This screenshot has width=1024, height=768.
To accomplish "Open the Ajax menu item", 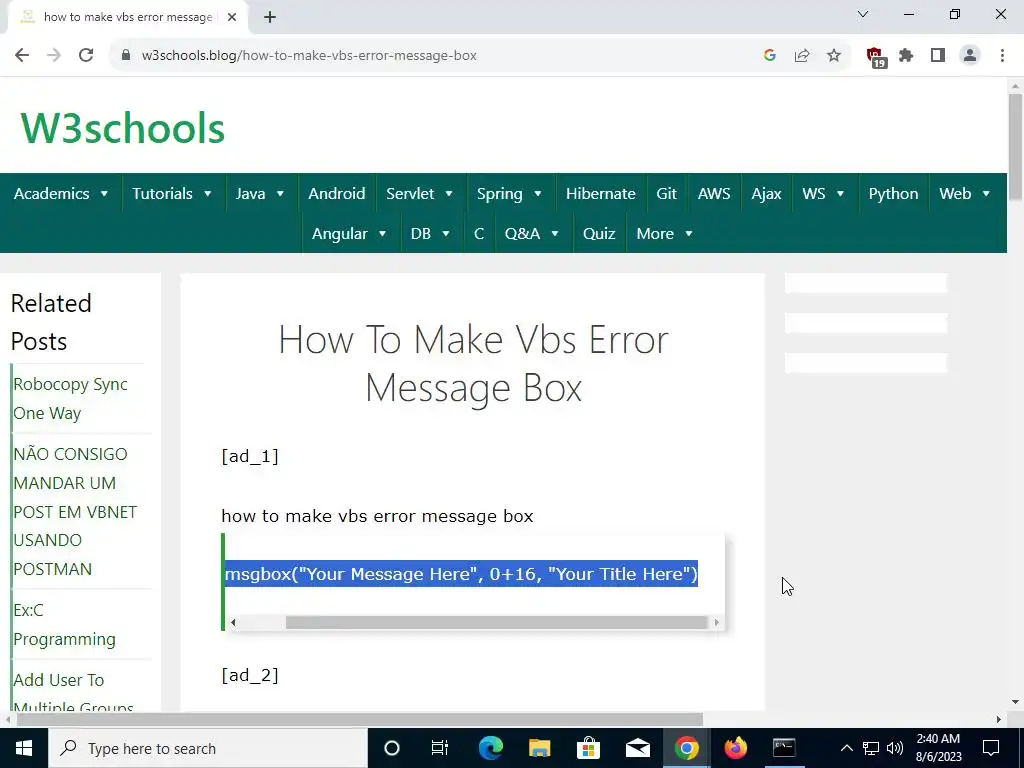I will (x=766, y=193).
